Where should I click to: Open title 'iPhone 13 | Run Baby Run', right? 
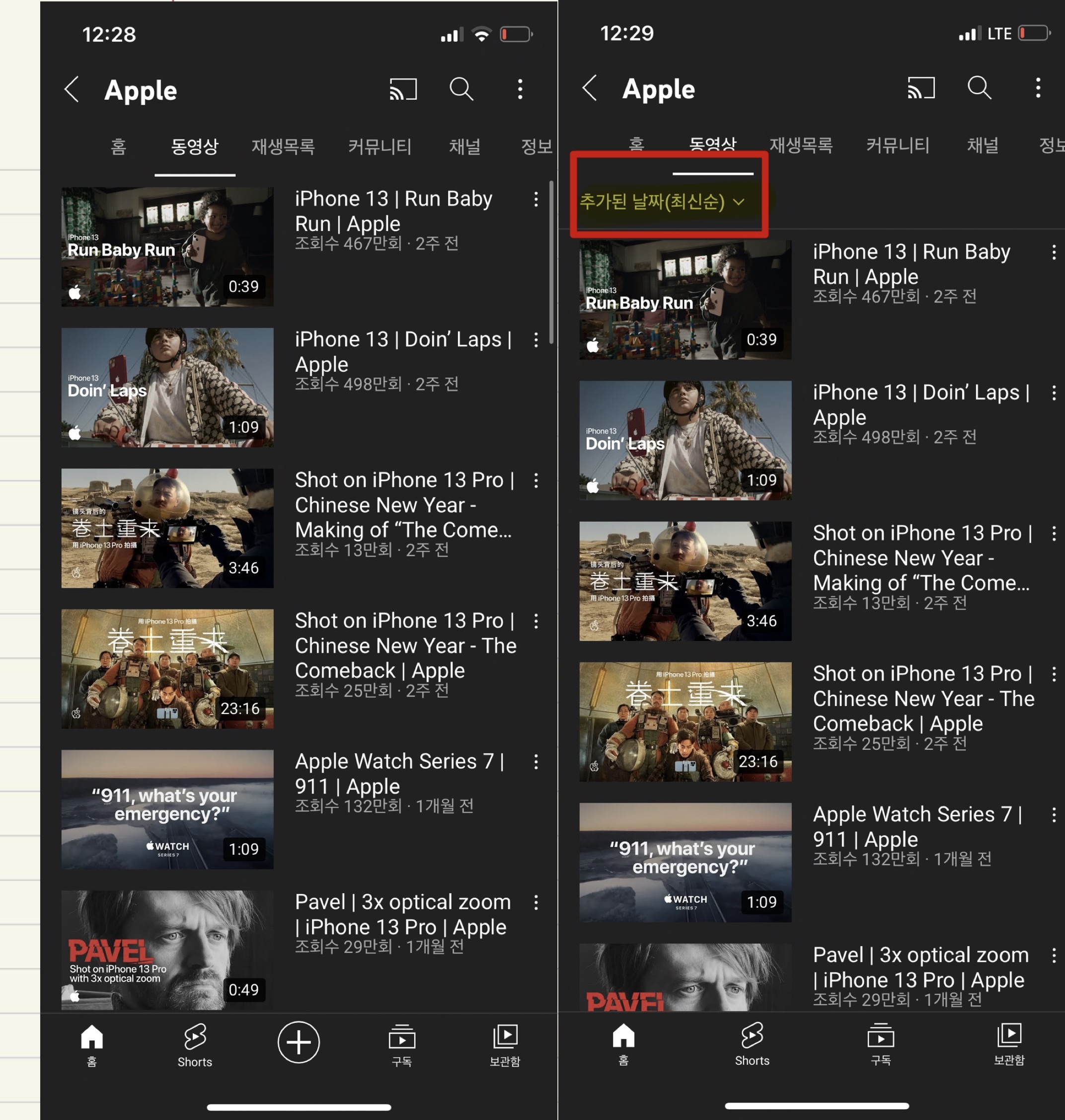click(x=912, y=264)
